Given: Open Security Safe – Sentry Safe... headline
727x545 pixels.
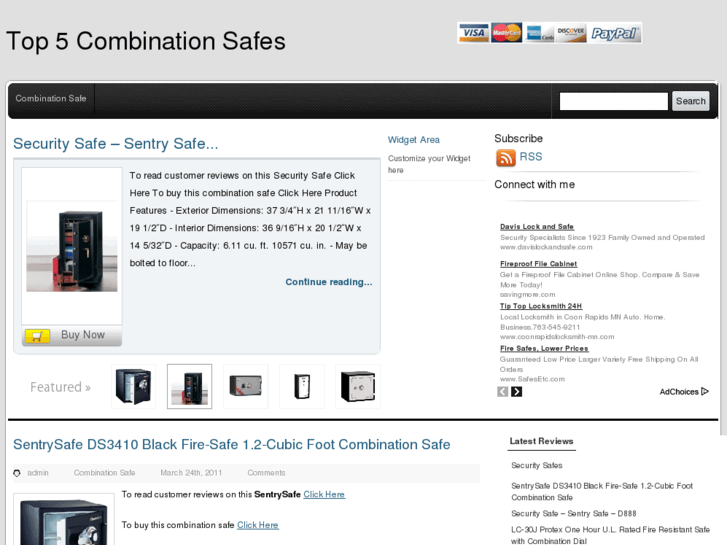Looking at the screenshot, I should pyautogui.click(x=115, y=144).
